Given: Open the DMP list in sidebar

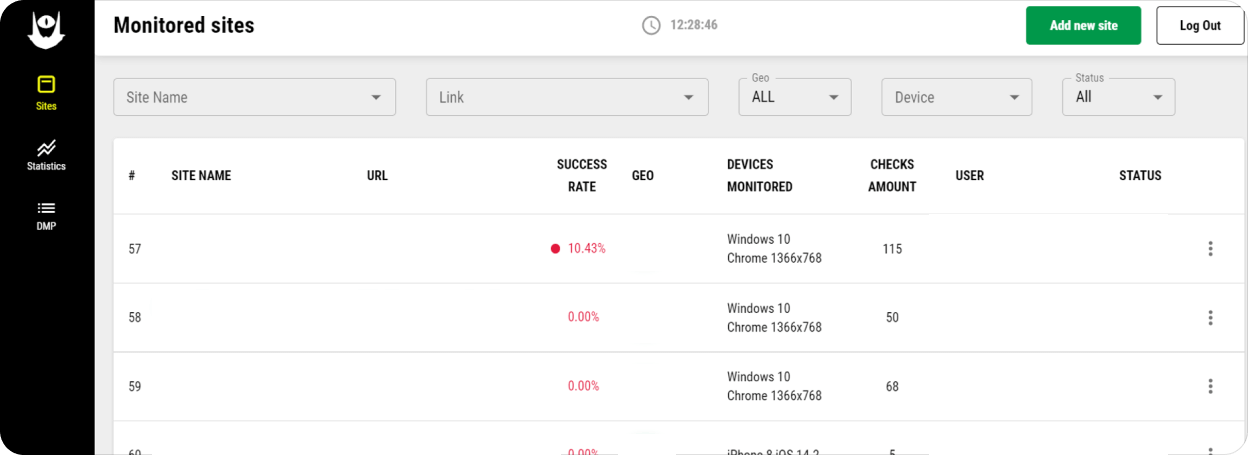Looking at the screenshot, I should tap(46, 215).
